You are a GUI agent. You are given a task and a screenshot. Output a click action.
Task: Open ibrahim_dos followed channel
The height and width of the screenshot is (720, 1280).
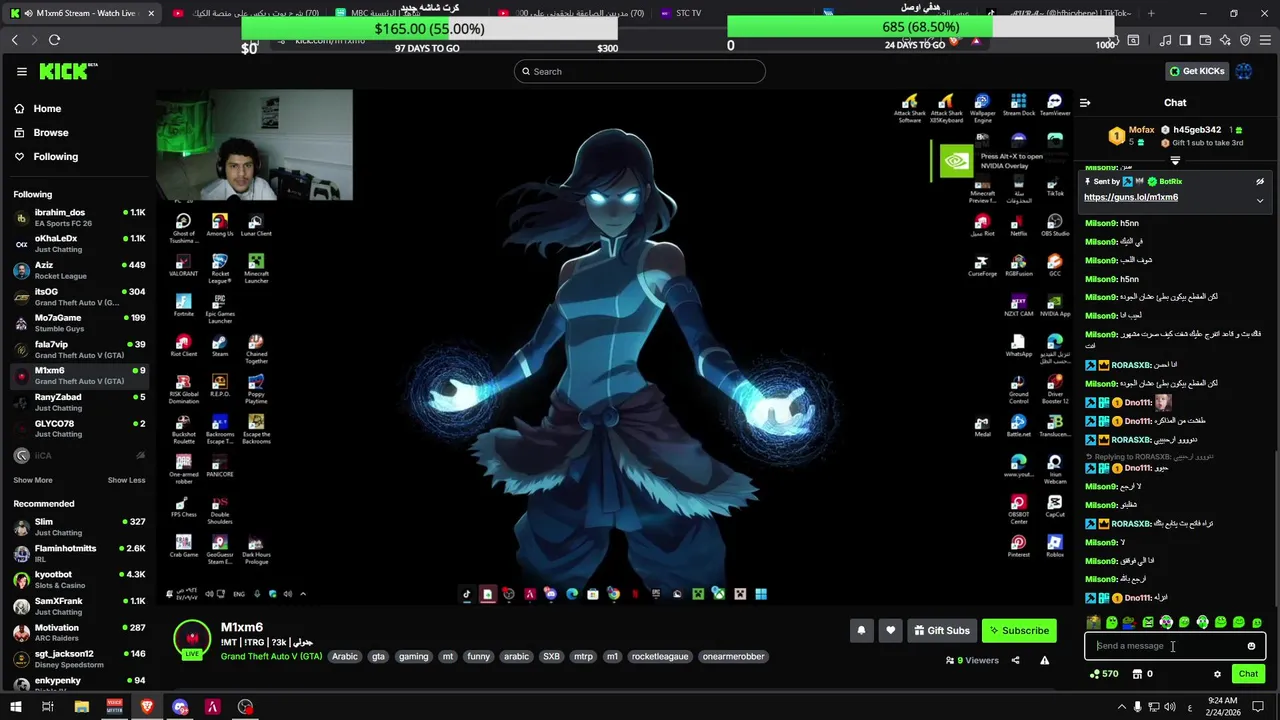click(78, 217)
